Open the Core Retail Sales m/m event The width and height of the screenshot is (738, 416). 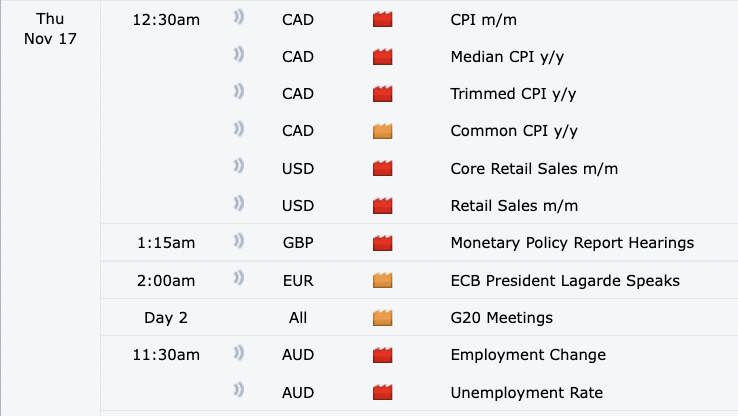coord(534,169)
